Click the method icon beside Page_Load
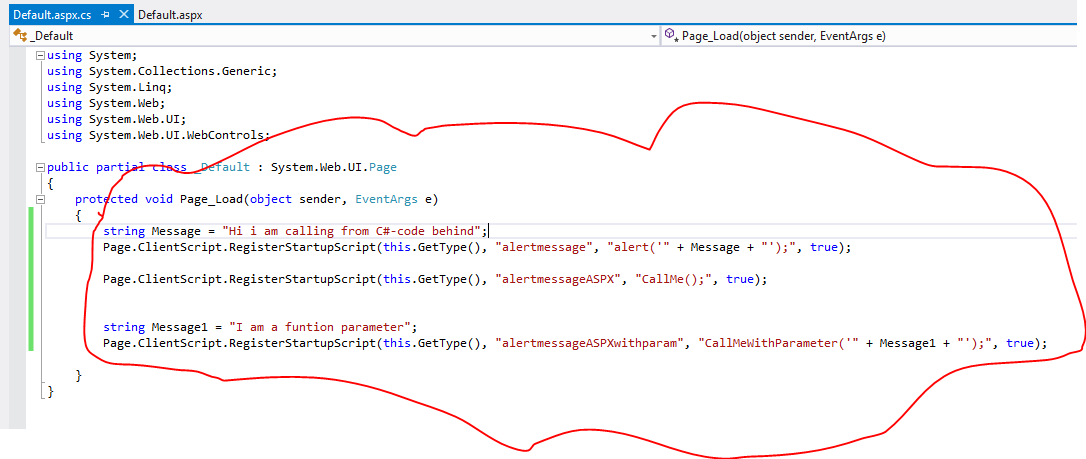This screenshot has width=1086, height=459. point(670,35)
